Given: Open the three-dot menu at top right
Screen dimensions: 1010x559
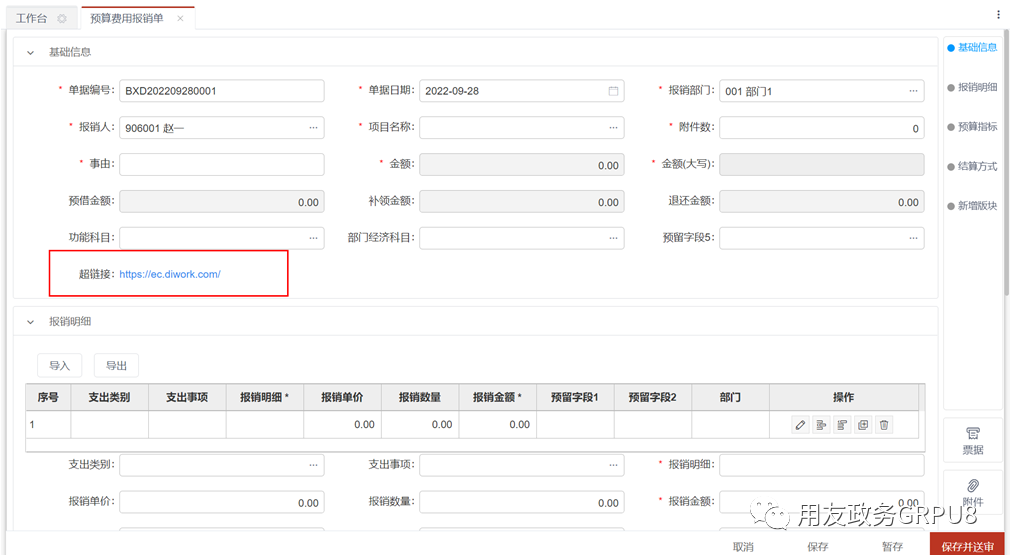Looking at the screenshot, I should click(998, 14).
